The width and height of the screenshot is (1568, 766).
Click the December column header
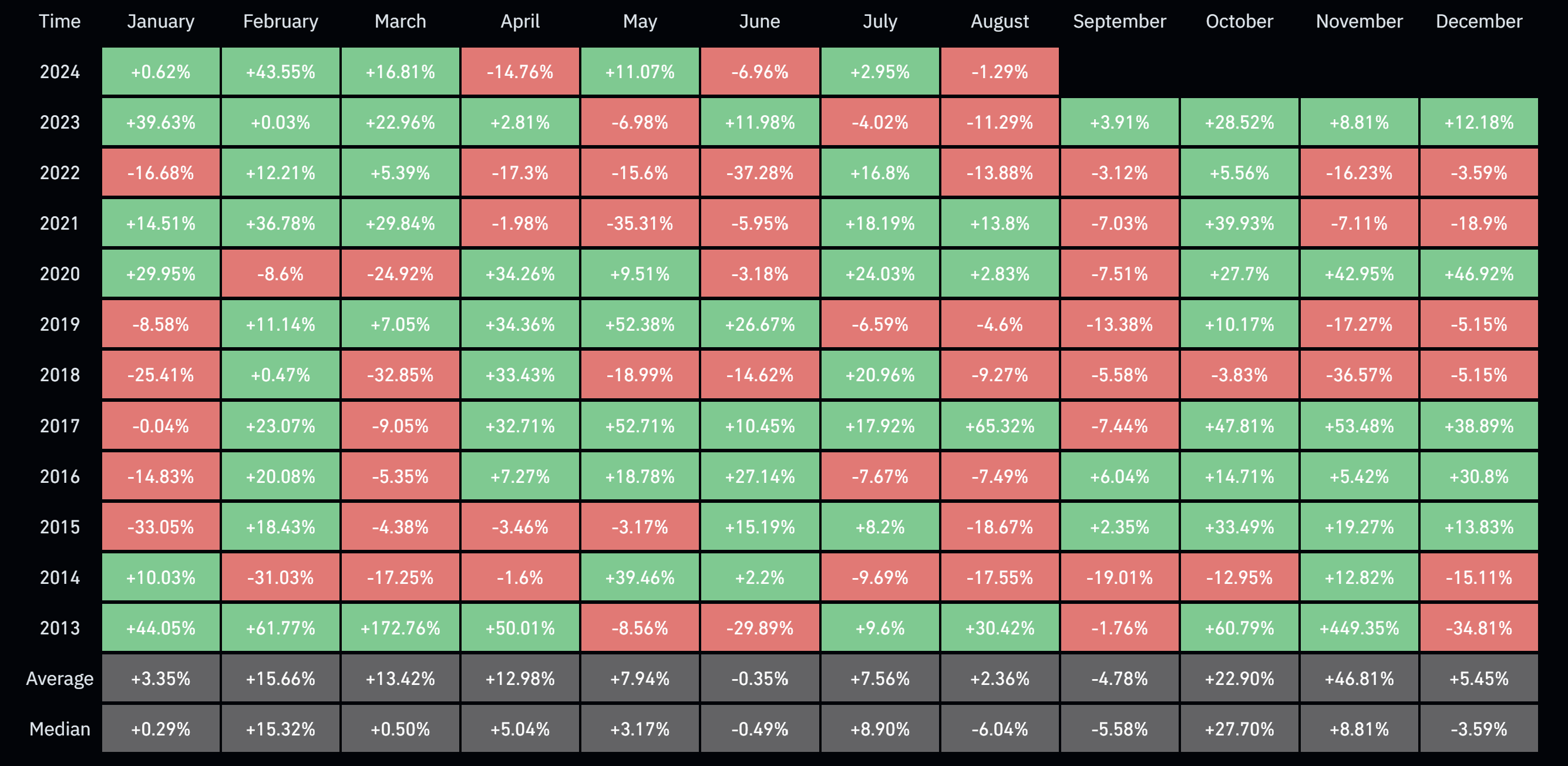pos(1479,21)
